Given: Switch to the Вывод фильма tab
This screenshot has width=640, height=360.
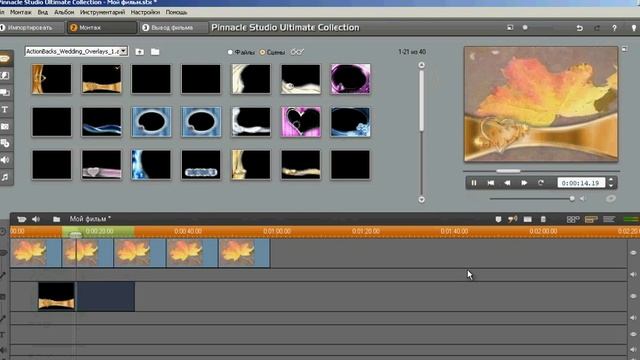Looking at the screenshot, I should pos(173,28).
